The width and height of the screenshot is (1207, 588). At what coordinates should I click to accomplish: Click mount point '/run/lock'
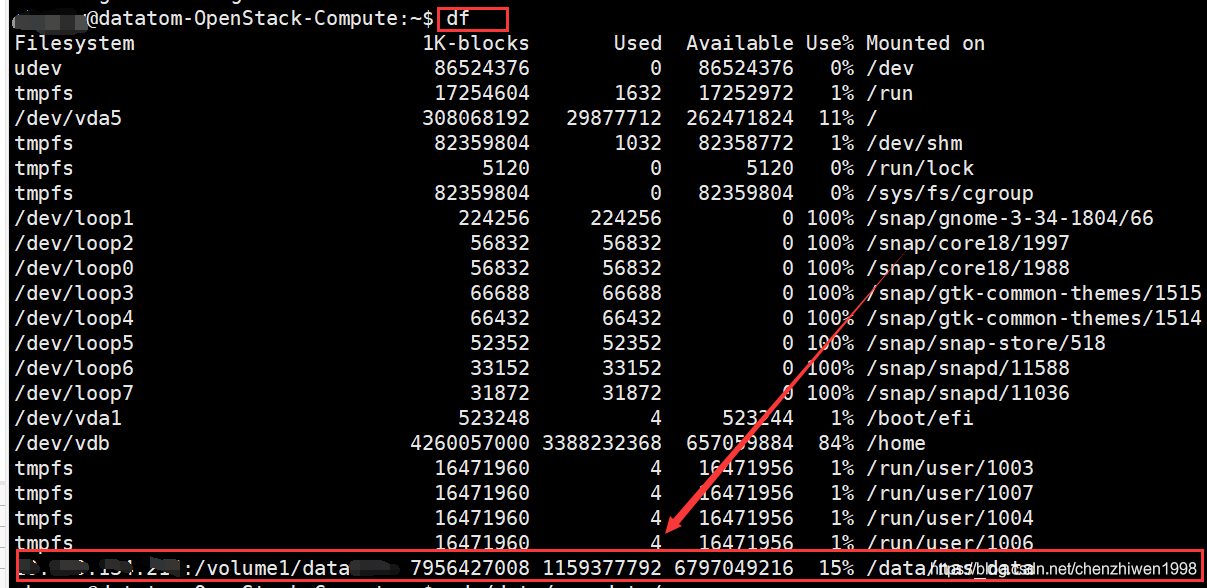click(x=920, y=168)
